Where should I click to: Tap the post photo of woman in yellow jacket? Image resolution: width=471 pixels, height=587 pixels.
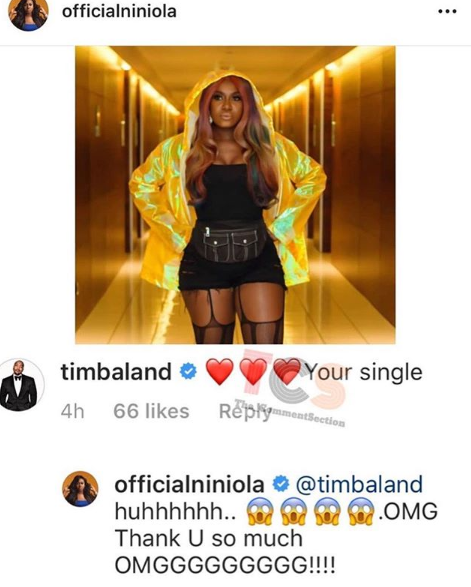tap(235, 195)
